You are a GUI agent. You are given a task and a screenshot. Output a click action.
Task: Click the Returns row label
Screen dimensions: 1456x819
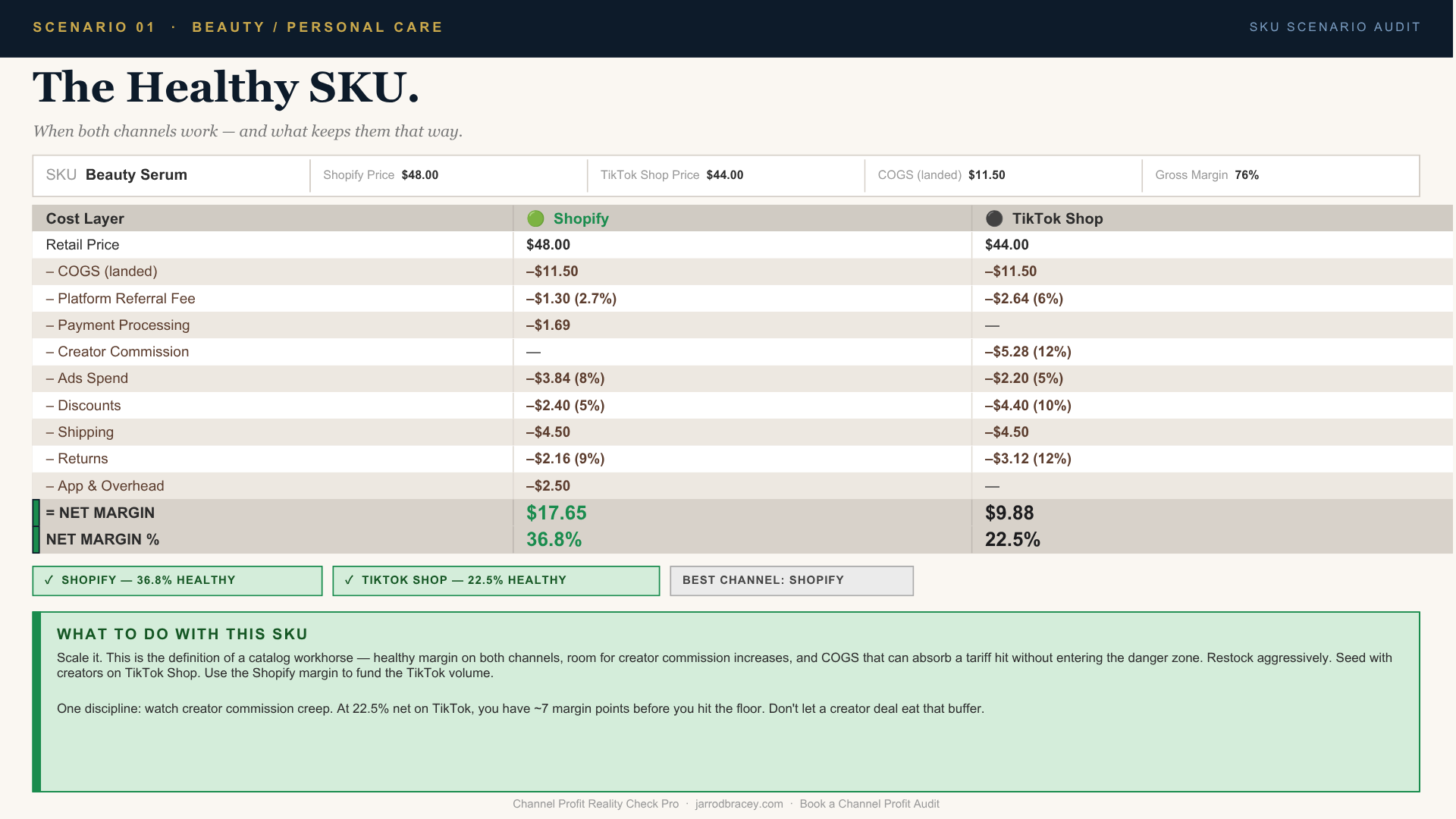point(77,459)
